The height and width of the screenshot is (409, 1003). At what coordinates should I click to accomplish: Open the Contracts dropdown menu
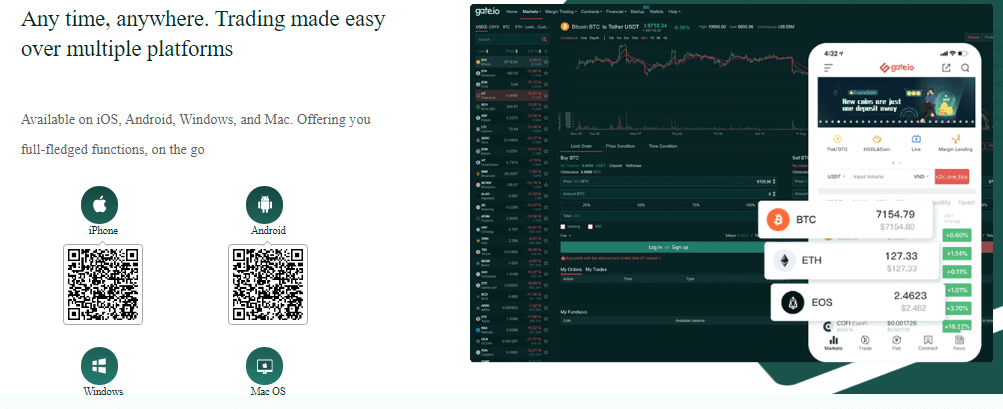(591, 12)
